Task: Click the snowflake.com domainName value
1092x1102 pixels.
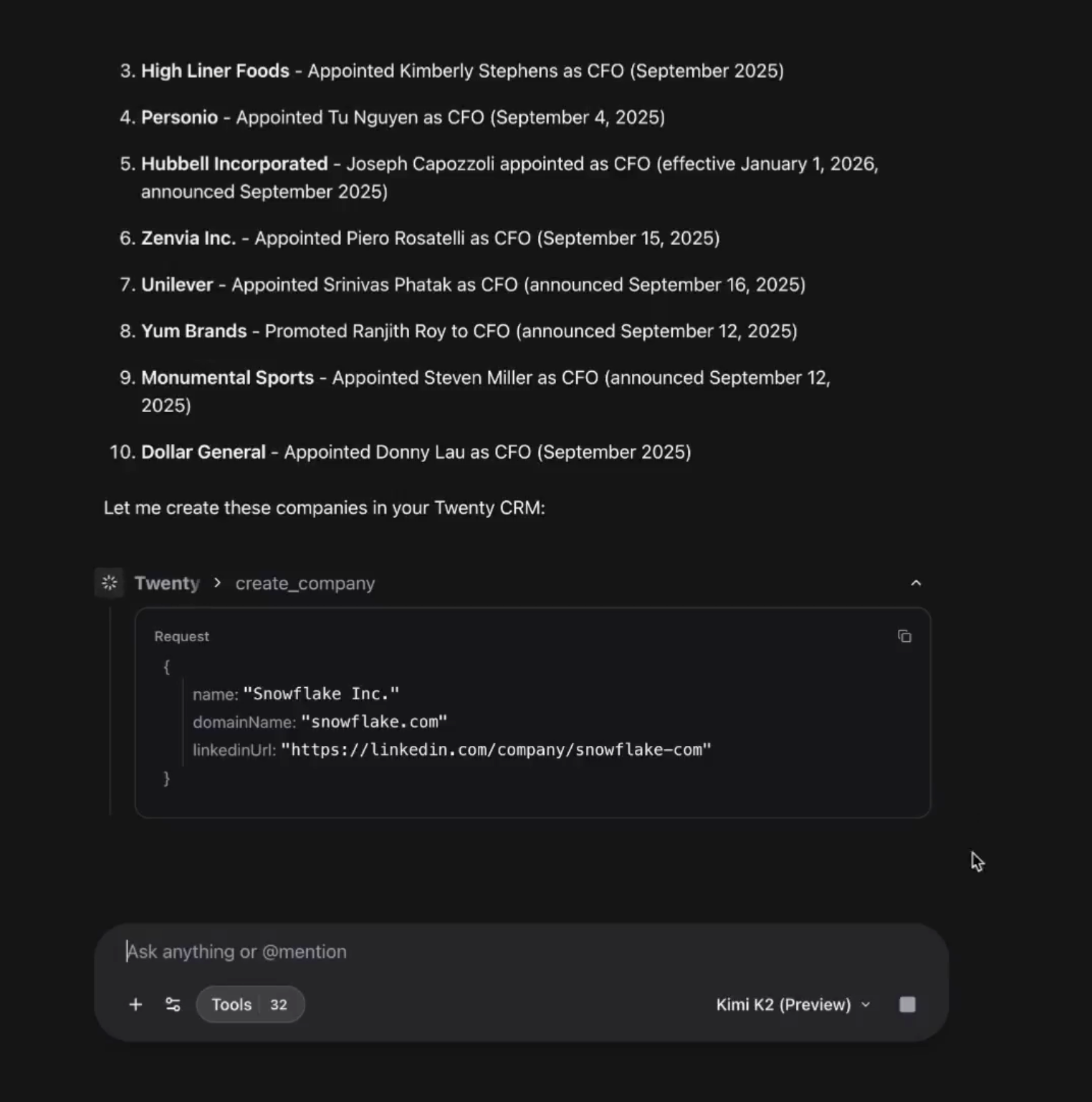Action: pos(374,722)
